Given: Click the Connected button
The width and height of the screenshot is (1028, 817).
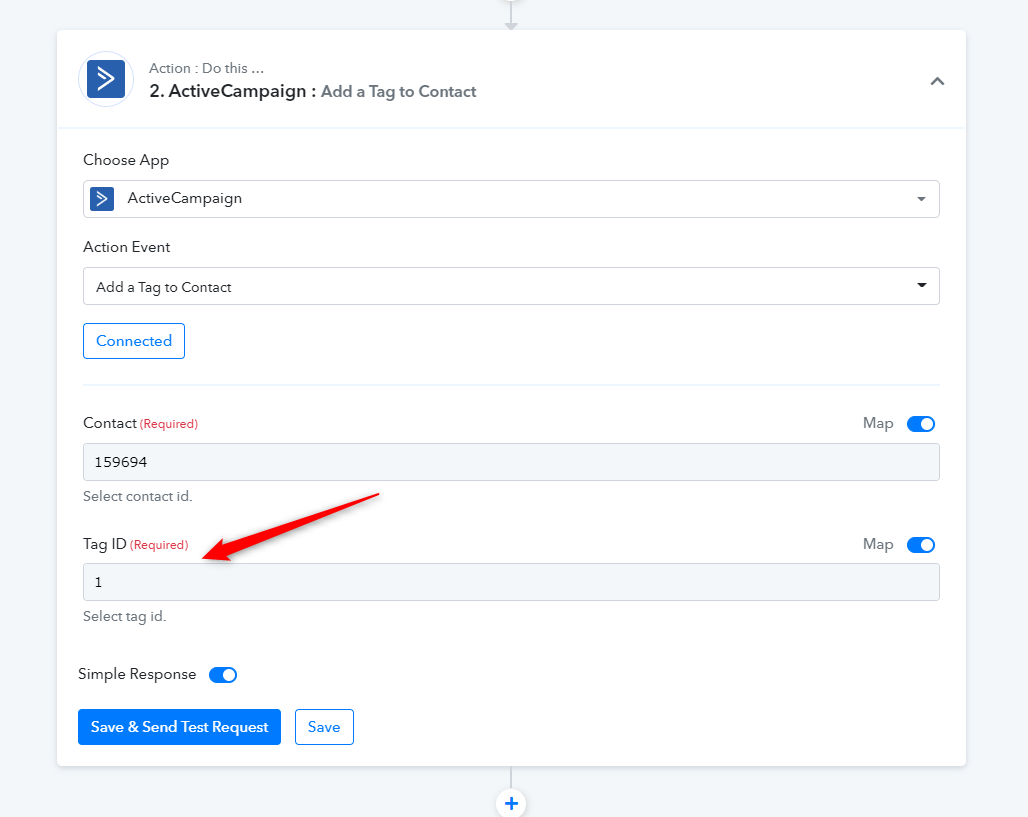Looking at the screenshot, I should pyautogui.click(x=134, y=341).
